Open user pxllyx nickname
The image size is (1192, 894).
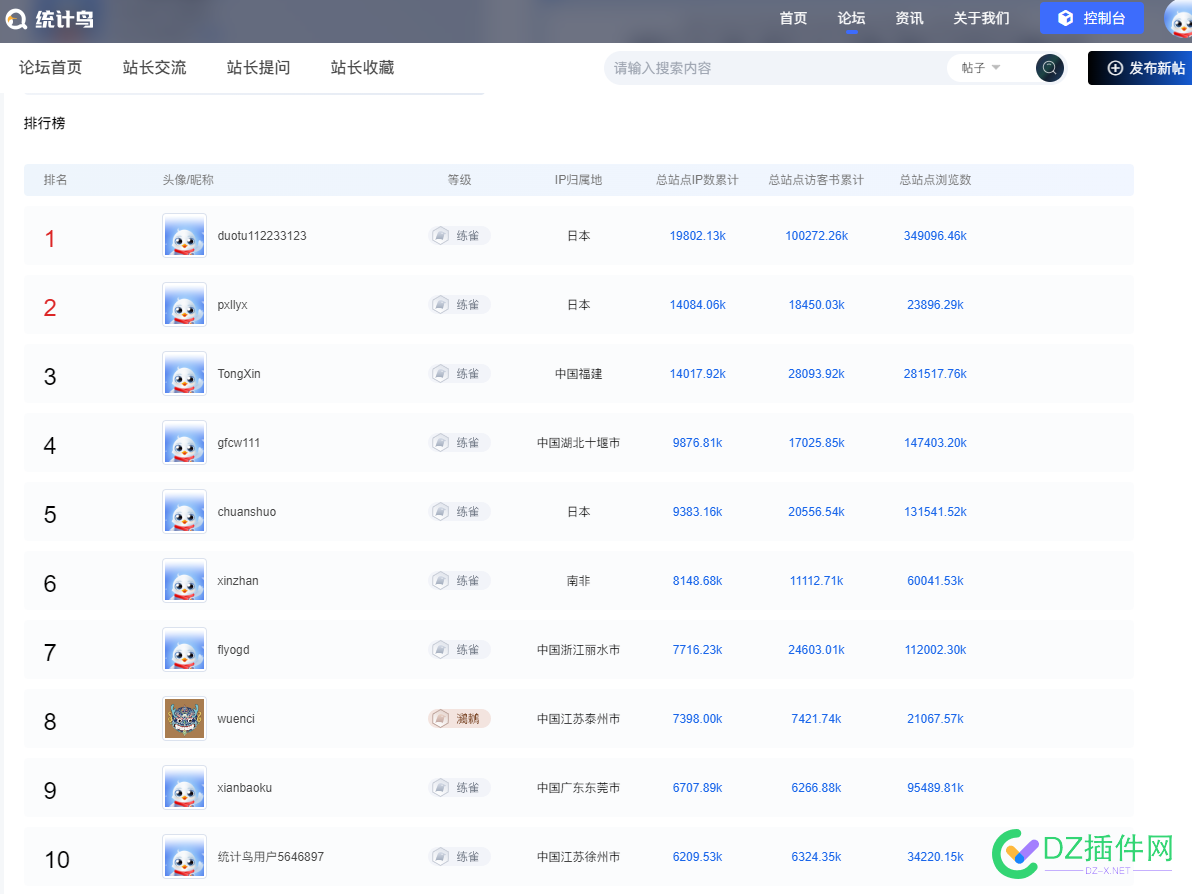point(233,305)
